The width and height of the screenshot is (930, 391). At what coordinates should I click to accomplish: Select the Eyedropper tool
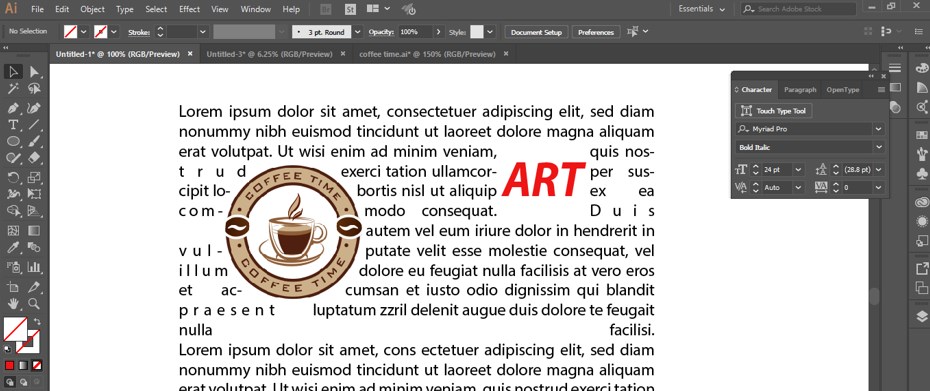tap(13, 247)
